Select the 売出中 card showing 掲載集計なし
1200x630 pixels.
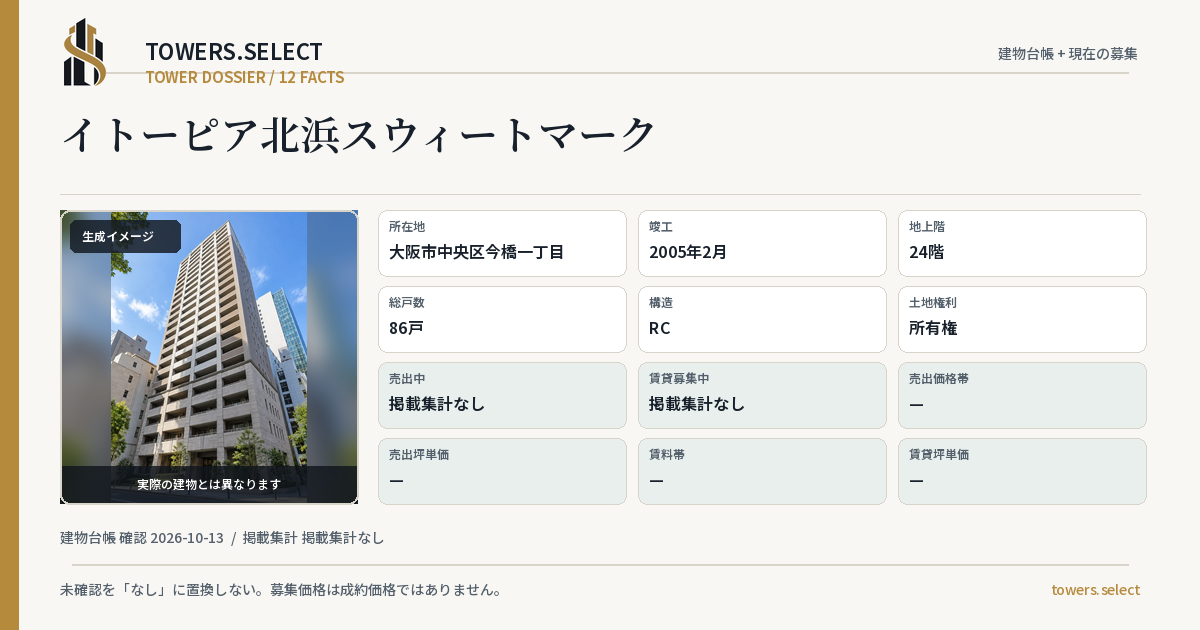502,395
